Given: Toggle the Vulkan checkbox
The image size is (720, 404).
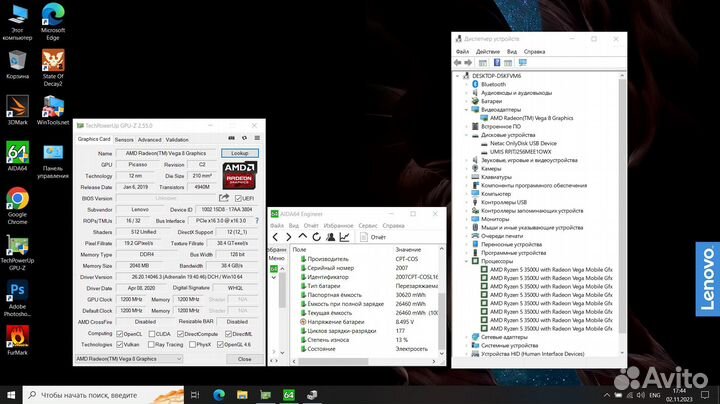Looking at the screenshot, I should tap(120, 344).
